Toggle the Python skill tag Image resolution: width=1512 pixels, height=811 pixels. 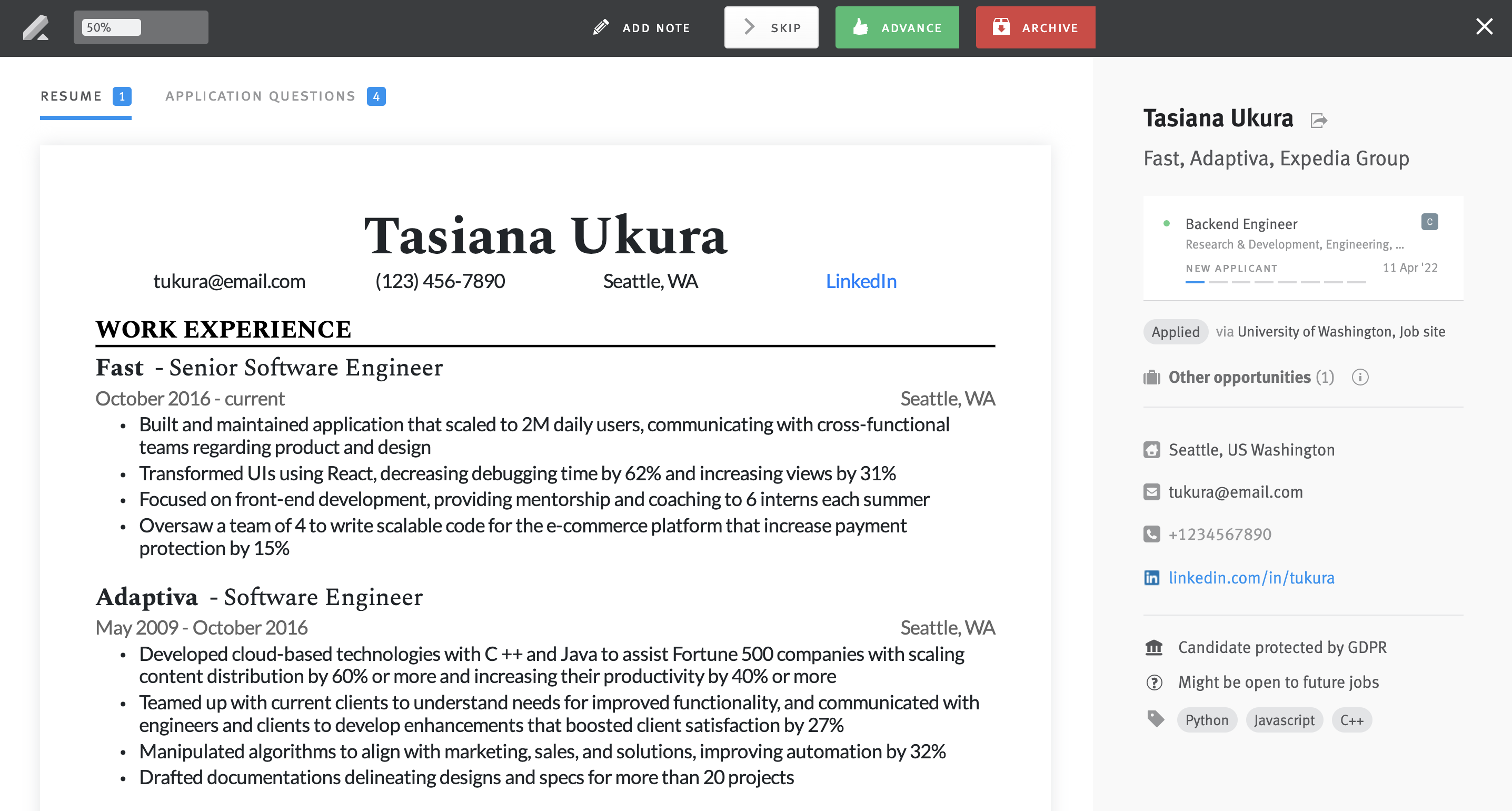point(1207,720)
